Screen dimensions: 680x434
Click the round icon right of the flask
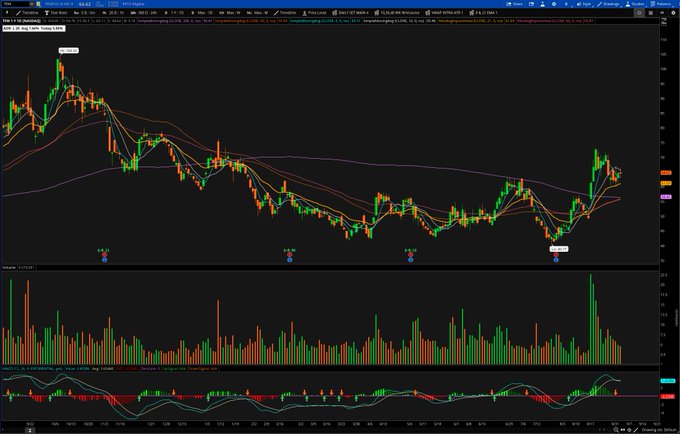point(554,4)
